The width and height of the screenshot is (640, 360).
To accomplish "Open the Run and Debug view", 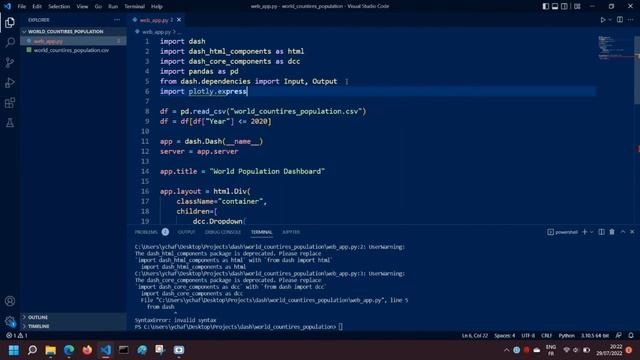I will pyautogui.click(x=10, y=82).
